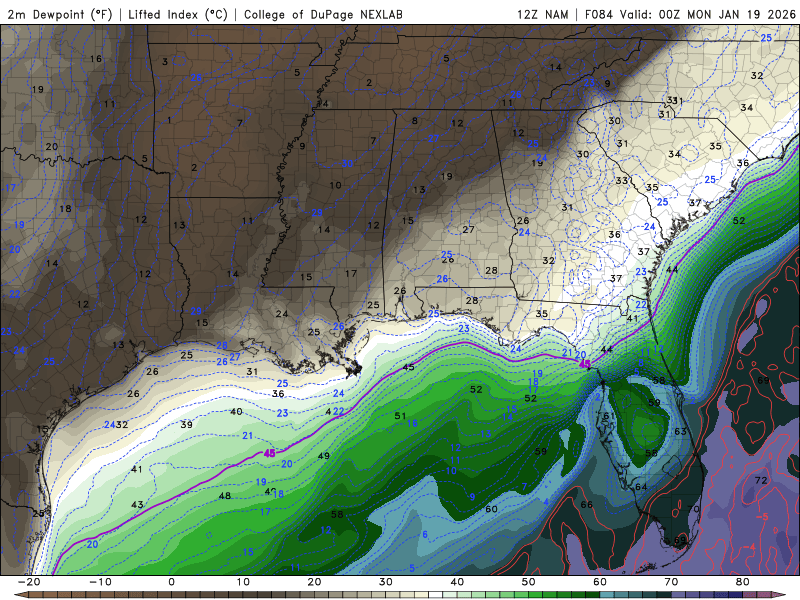Click the red "-4" lifted index contour label
The height and width of the screenshot is (600, 800).
pos(749,547)
